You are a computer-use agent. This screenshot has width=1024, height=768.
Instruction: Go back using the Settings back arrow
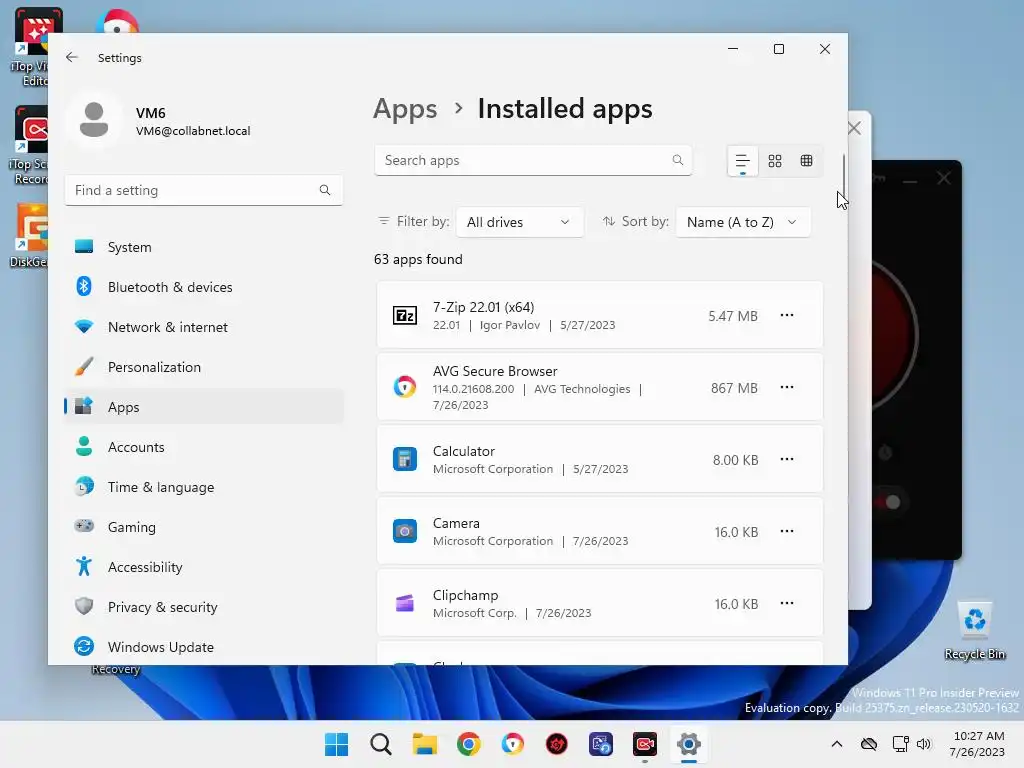(x=72, y=57)
